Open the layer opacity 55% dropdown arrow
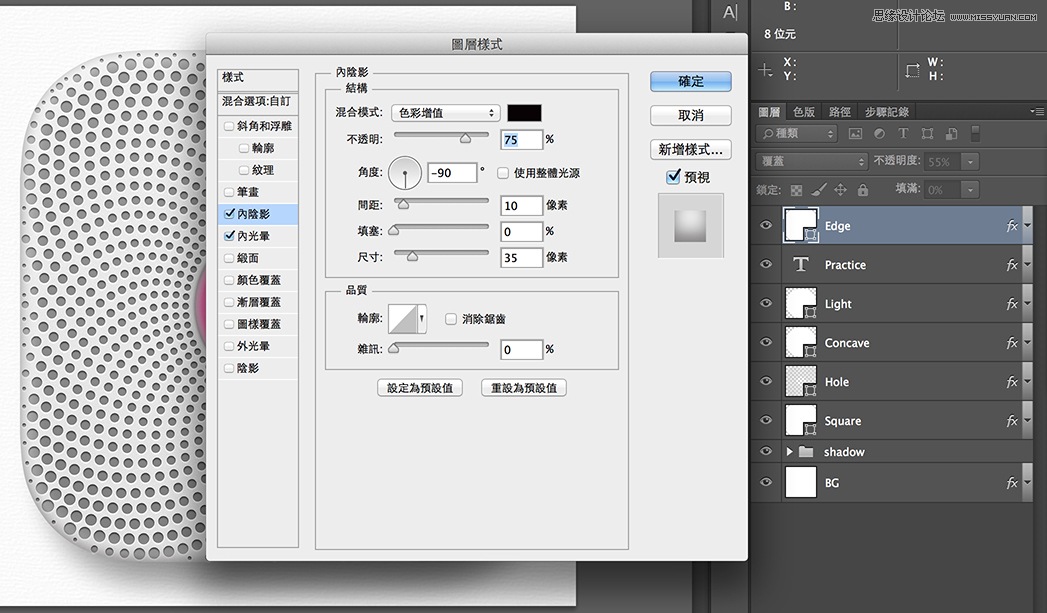The image size is (1047, 613). click(970, 162)
